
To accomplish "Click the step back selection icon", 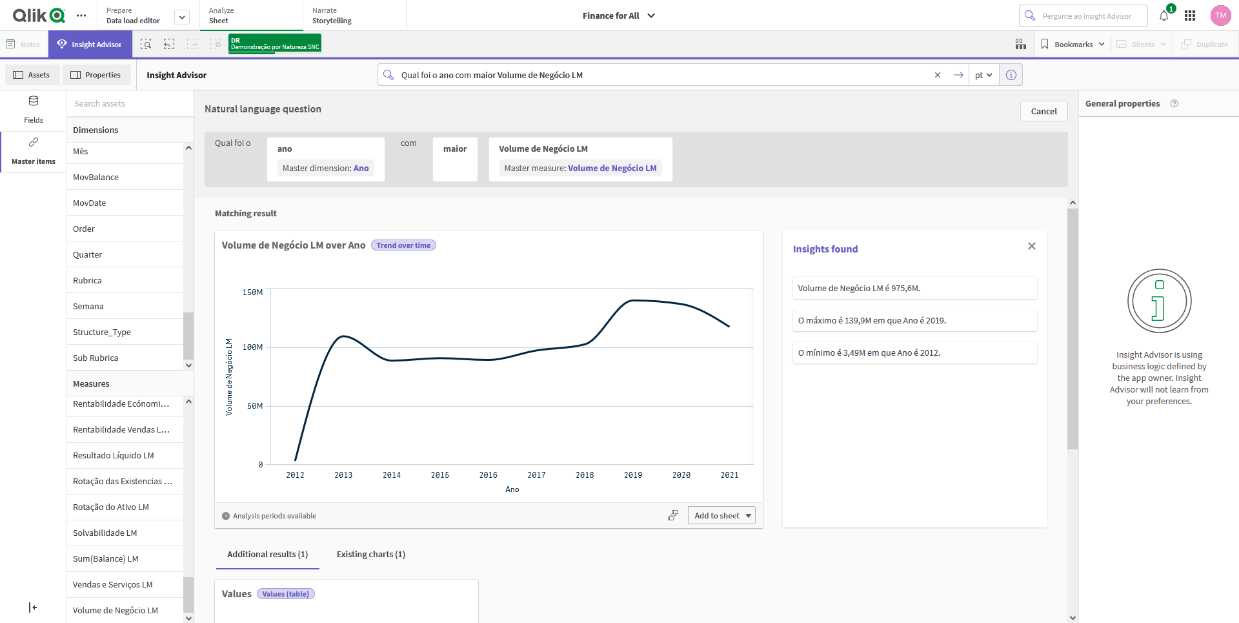I will 168,44.
